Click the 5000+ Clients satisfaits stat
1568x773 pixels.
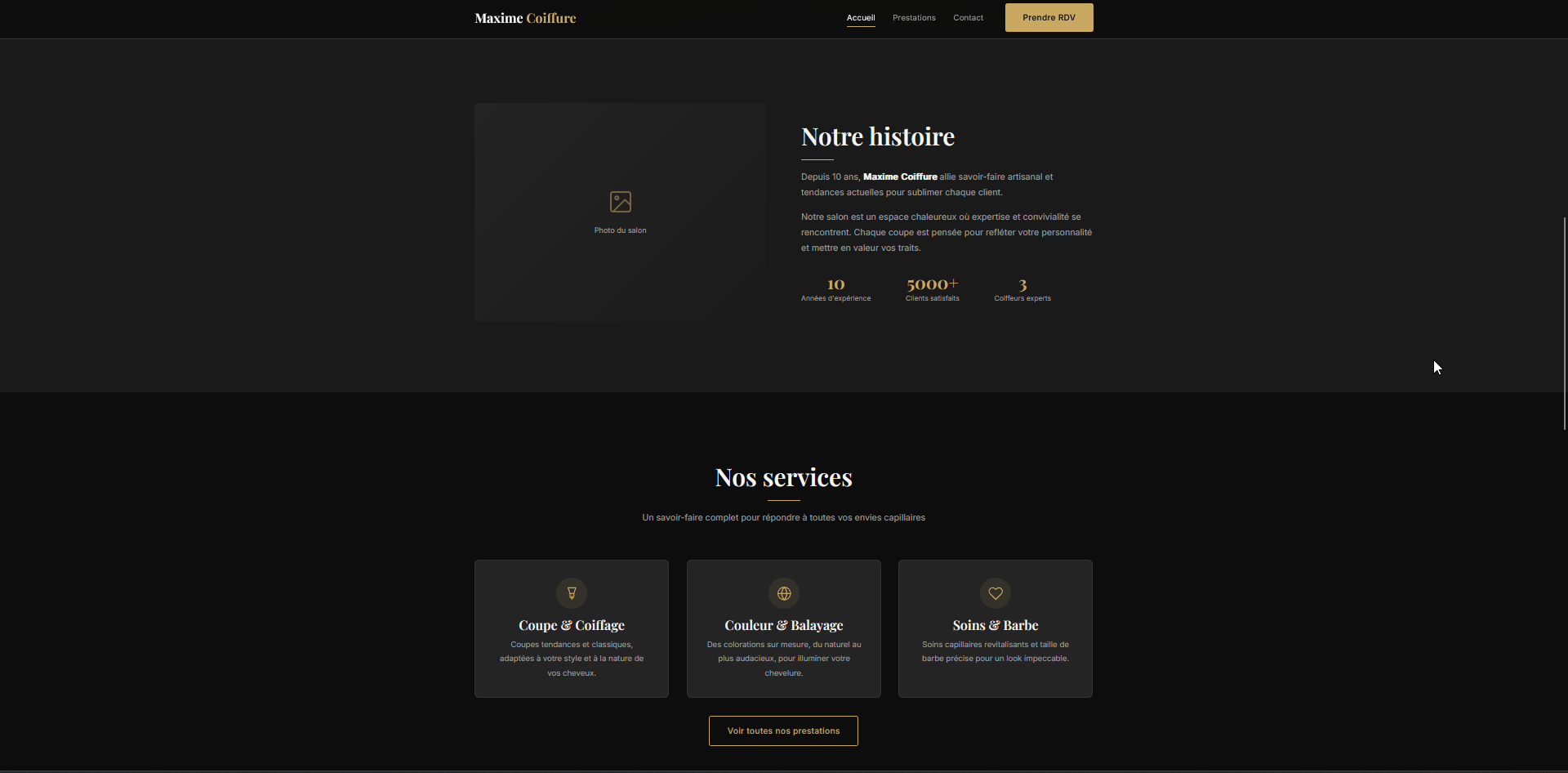[x=932, y=290]
